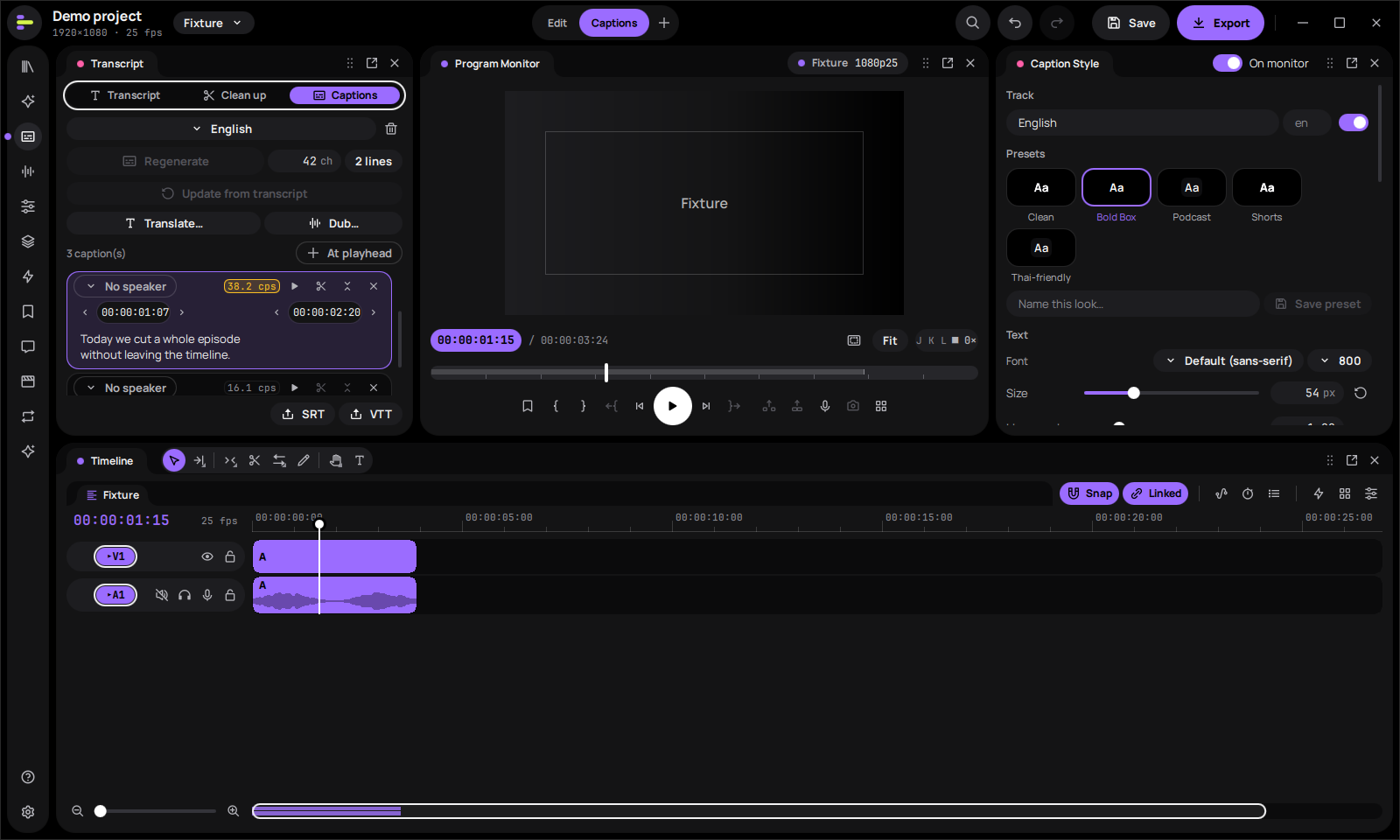Select the Clean up sub-tab
This screenshot has width=1400, height=840.
click(234, 95)
